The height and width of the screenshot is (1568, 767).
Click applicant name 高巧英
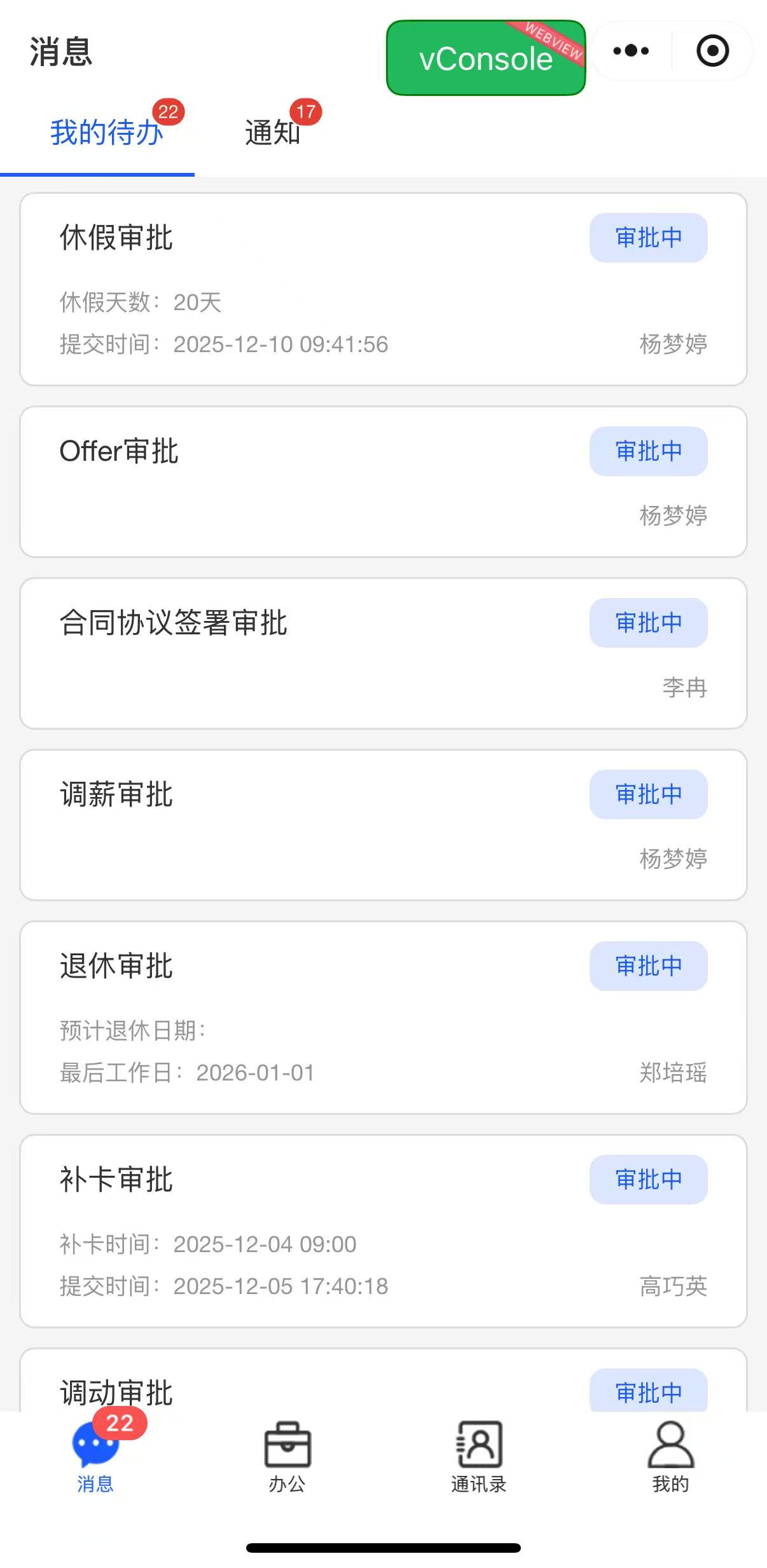673,1286
